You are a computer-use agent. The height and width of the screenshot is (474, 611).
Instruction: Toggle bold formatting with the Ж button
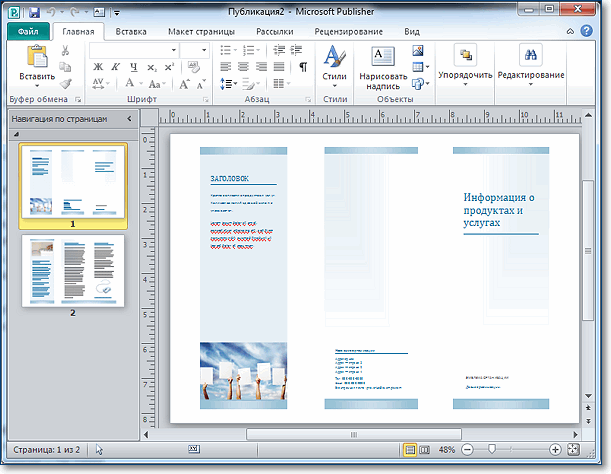pos(99,67)
